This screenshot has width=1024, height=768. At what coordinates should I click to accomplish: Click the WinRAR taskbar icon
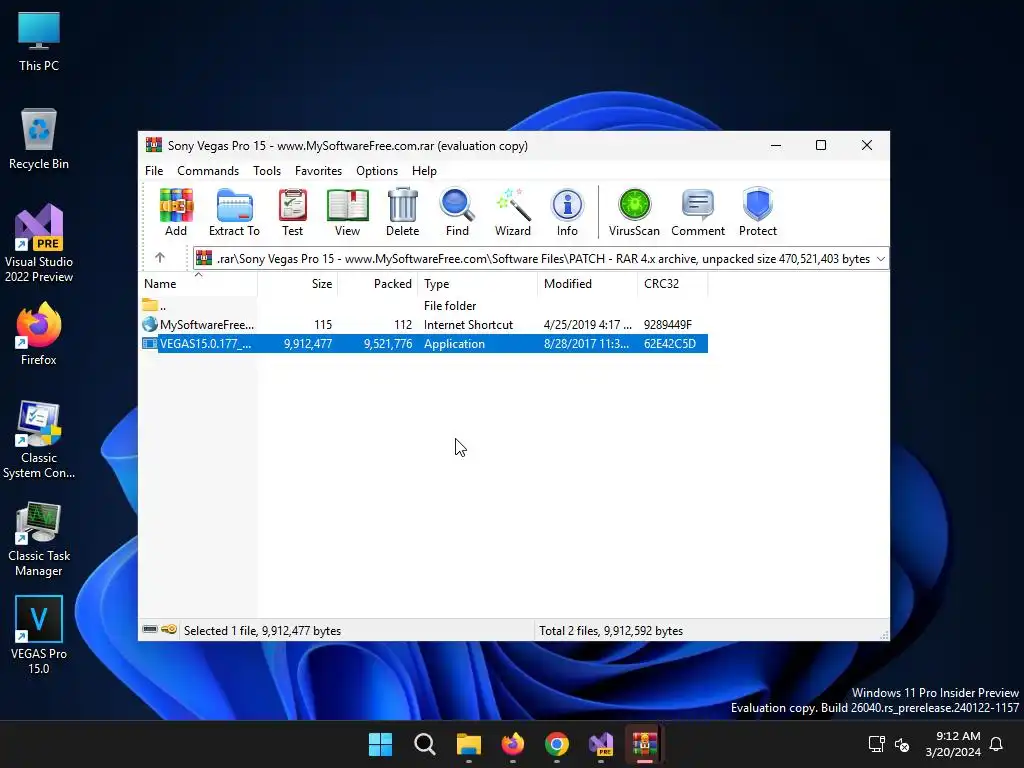[645, 744]
